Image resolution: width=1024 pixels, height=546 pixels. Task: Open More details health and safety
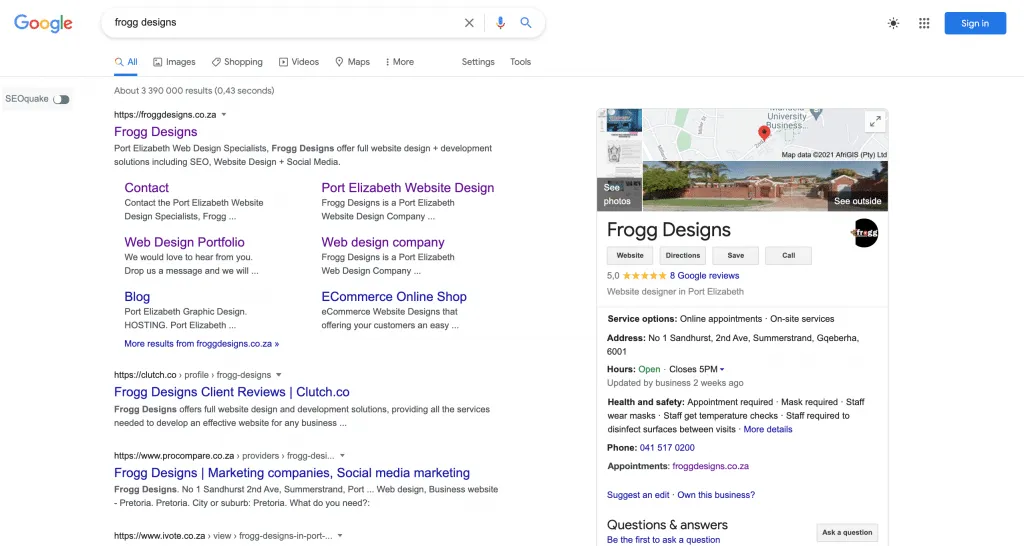[x=768, y=429]
